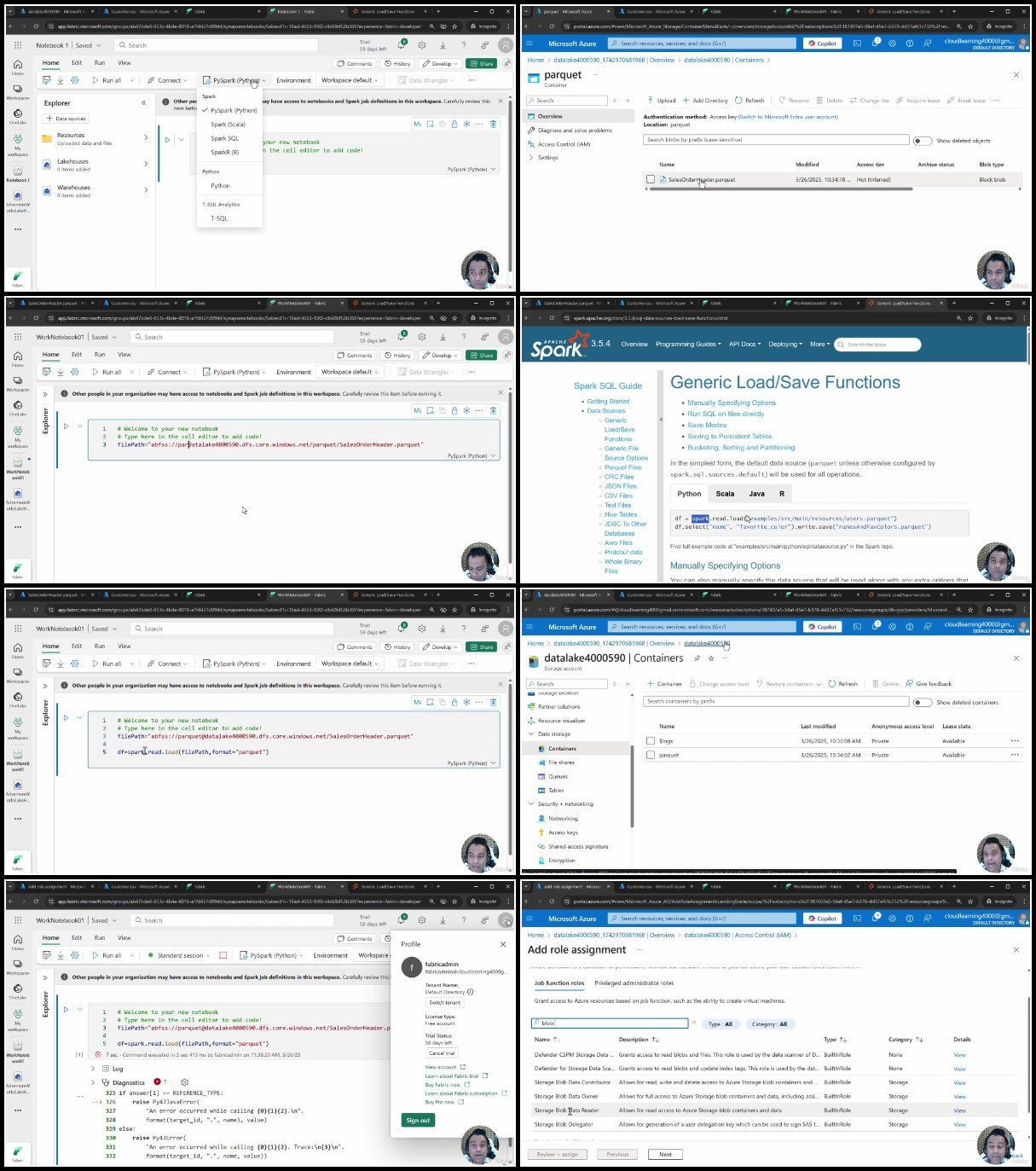Click Cancel trial in Profile panel
This screenshot has width=1036, height=1171.
441,1053
